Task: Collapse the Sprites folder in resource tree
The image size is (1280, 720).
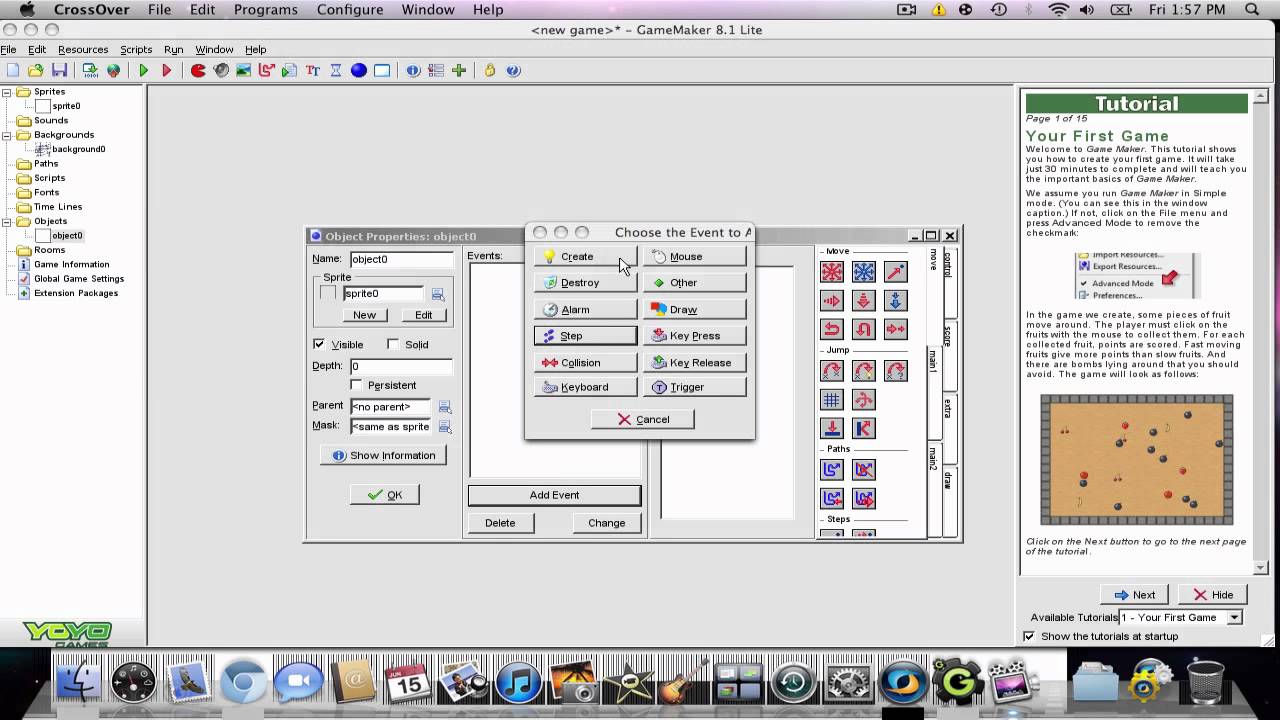Action: [7, 91]
